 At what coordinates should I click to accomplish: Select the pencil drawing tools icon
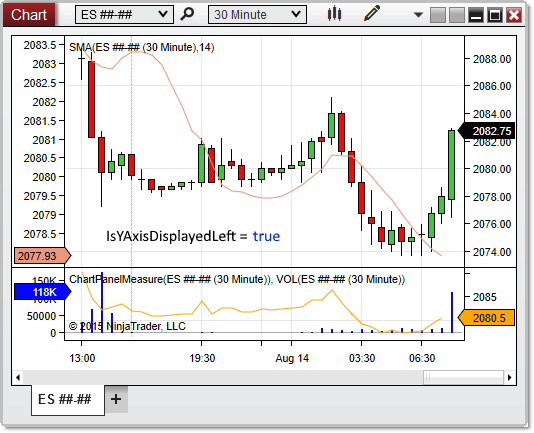(x=372, y=14)
